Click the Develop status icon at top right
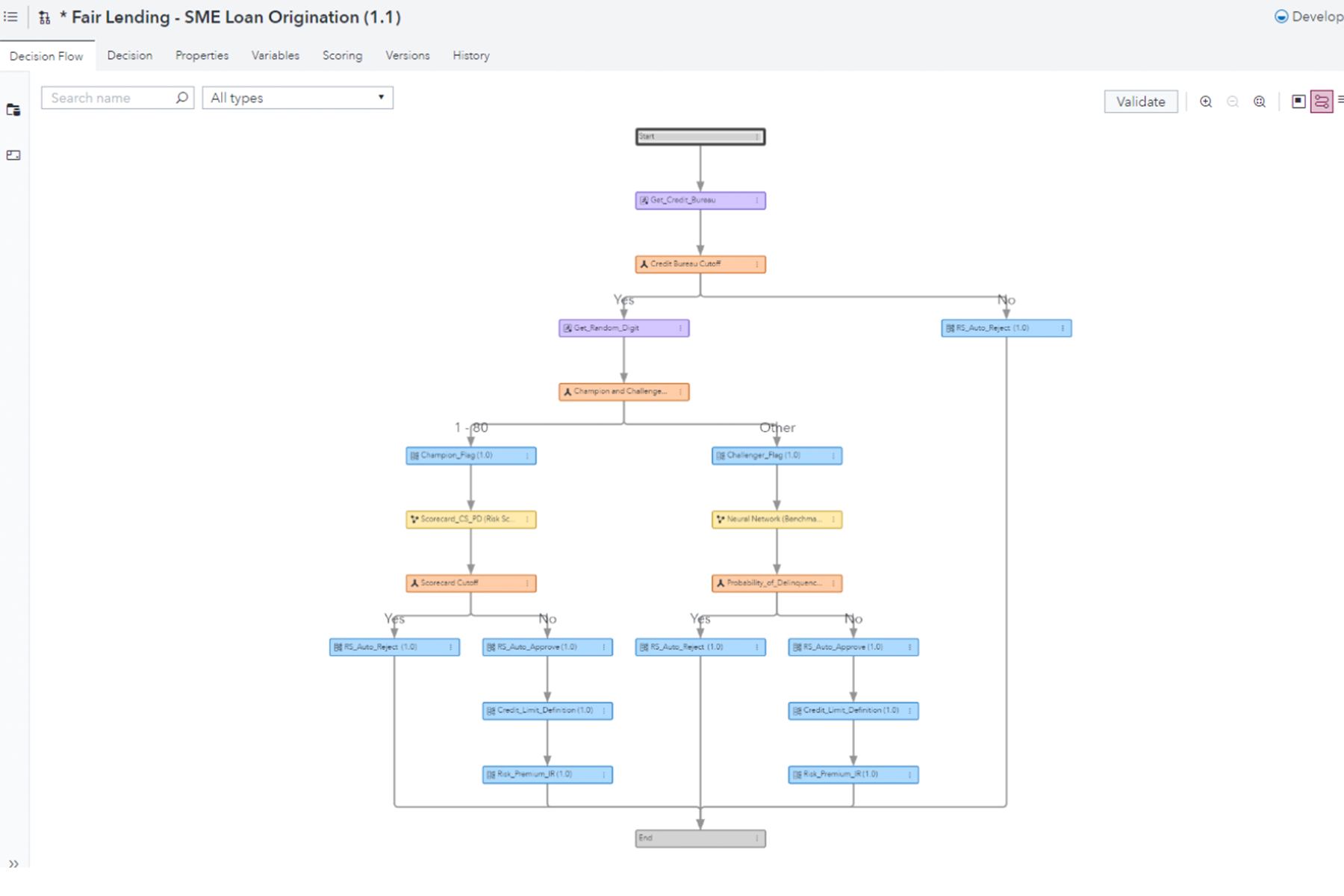This screenshot has height=896, width=1344. (x=1281, y=16)
